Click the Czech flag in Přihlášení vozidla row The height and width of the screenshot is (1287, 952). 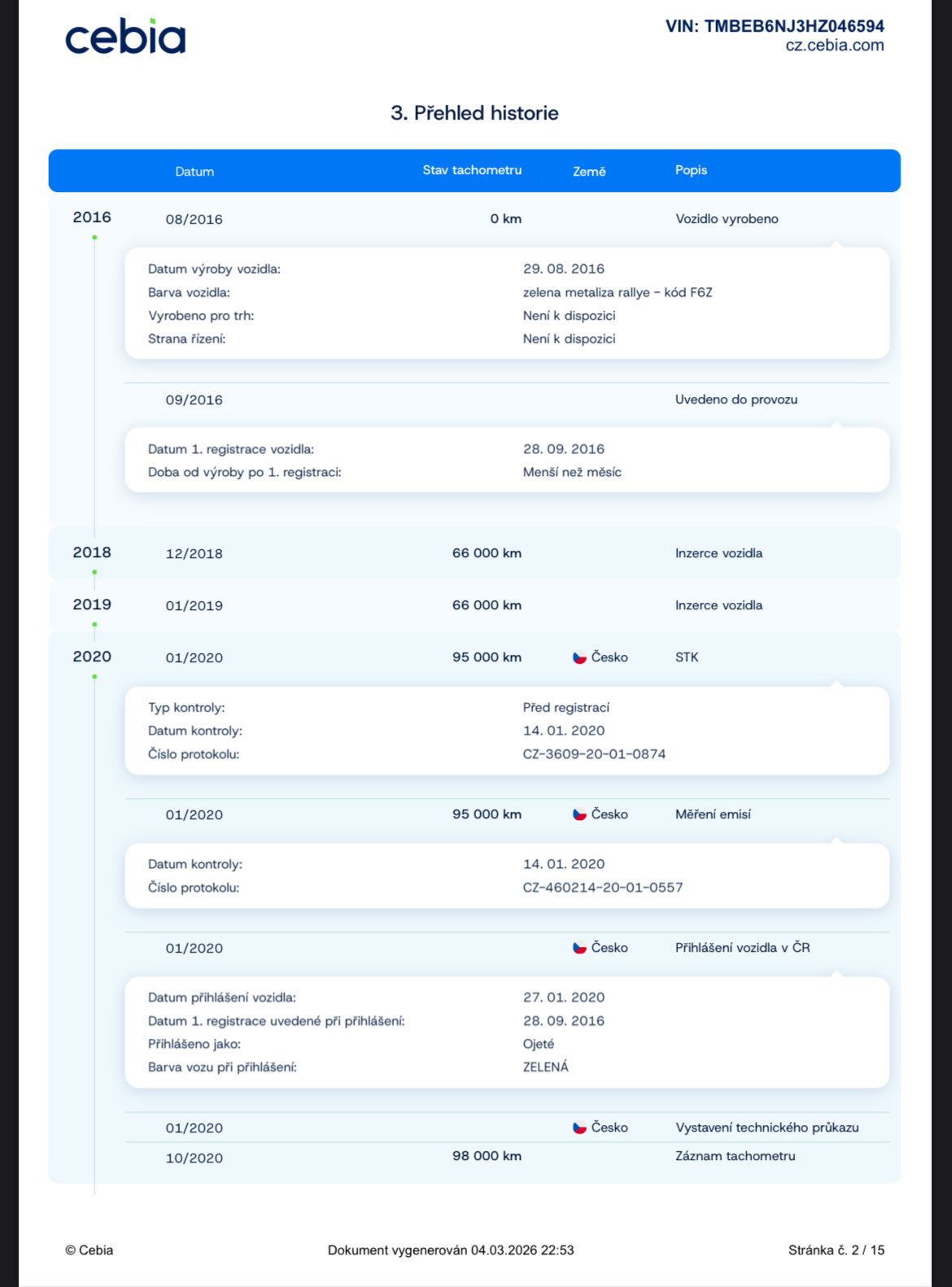pyautogui.click(x=579, y=948)
